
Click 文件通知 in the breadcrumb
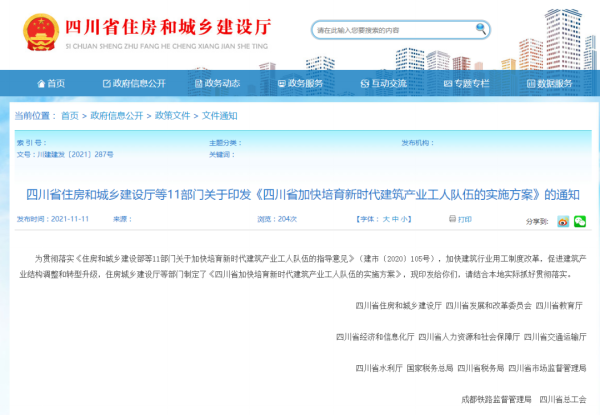[220, 116]
